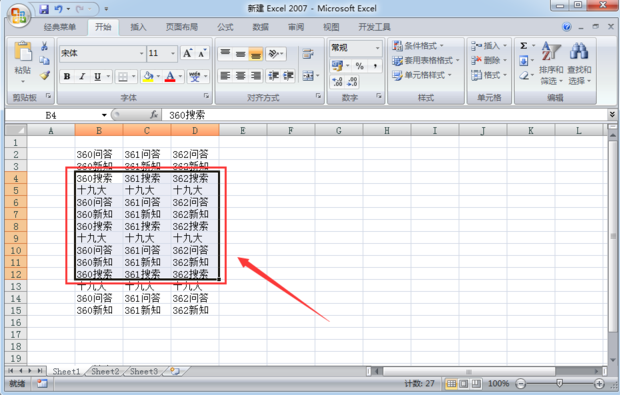Open the font size dropdown

tap(173, 53)
